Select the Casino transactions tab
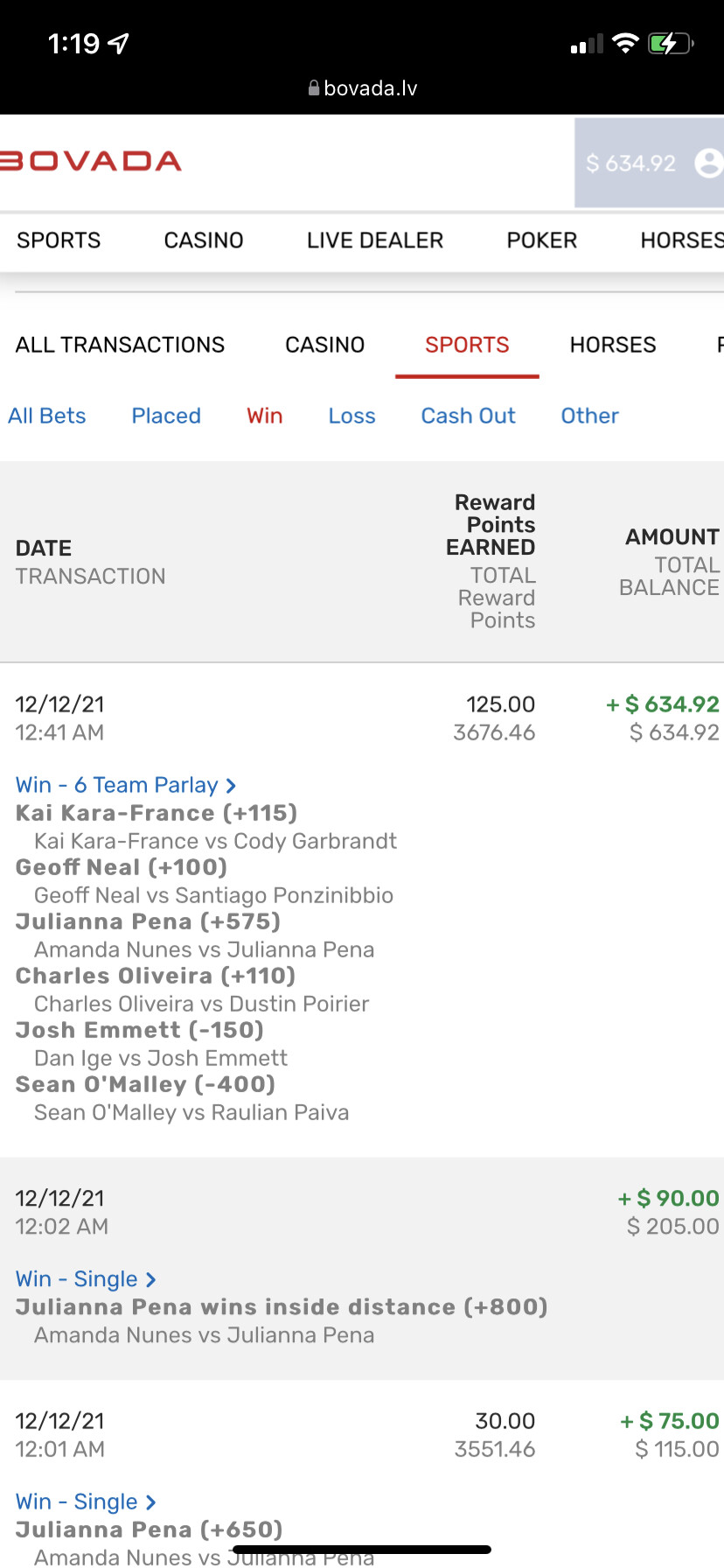This screenshot has height=1568, width=724. point(324,345)
